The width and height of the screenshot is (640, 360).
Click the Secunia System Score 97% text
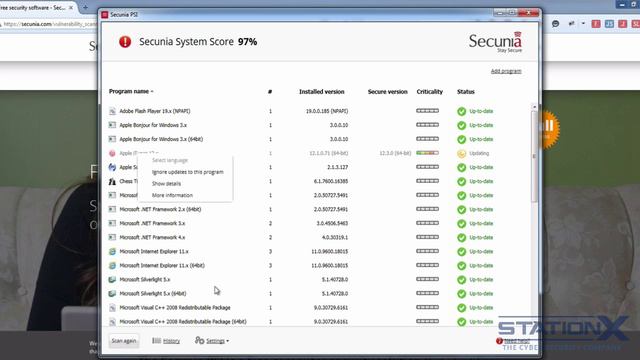tap(198, 42)
